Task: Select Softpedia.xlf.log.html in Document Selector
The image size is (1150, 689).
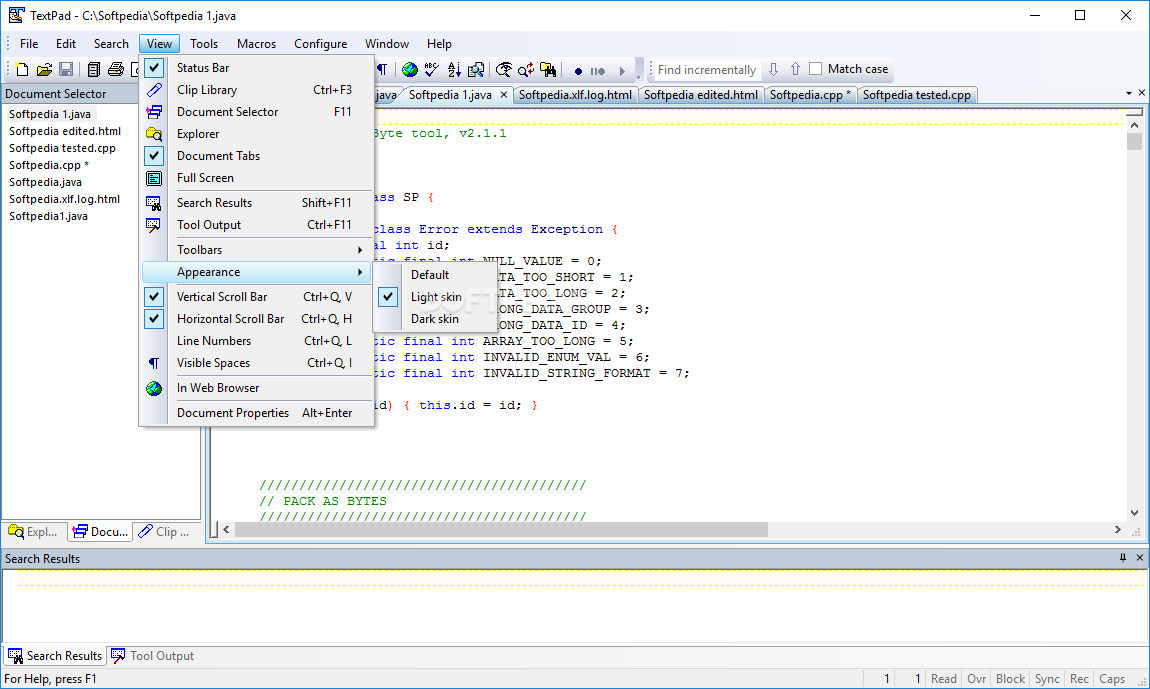Action: pos(64,199)
